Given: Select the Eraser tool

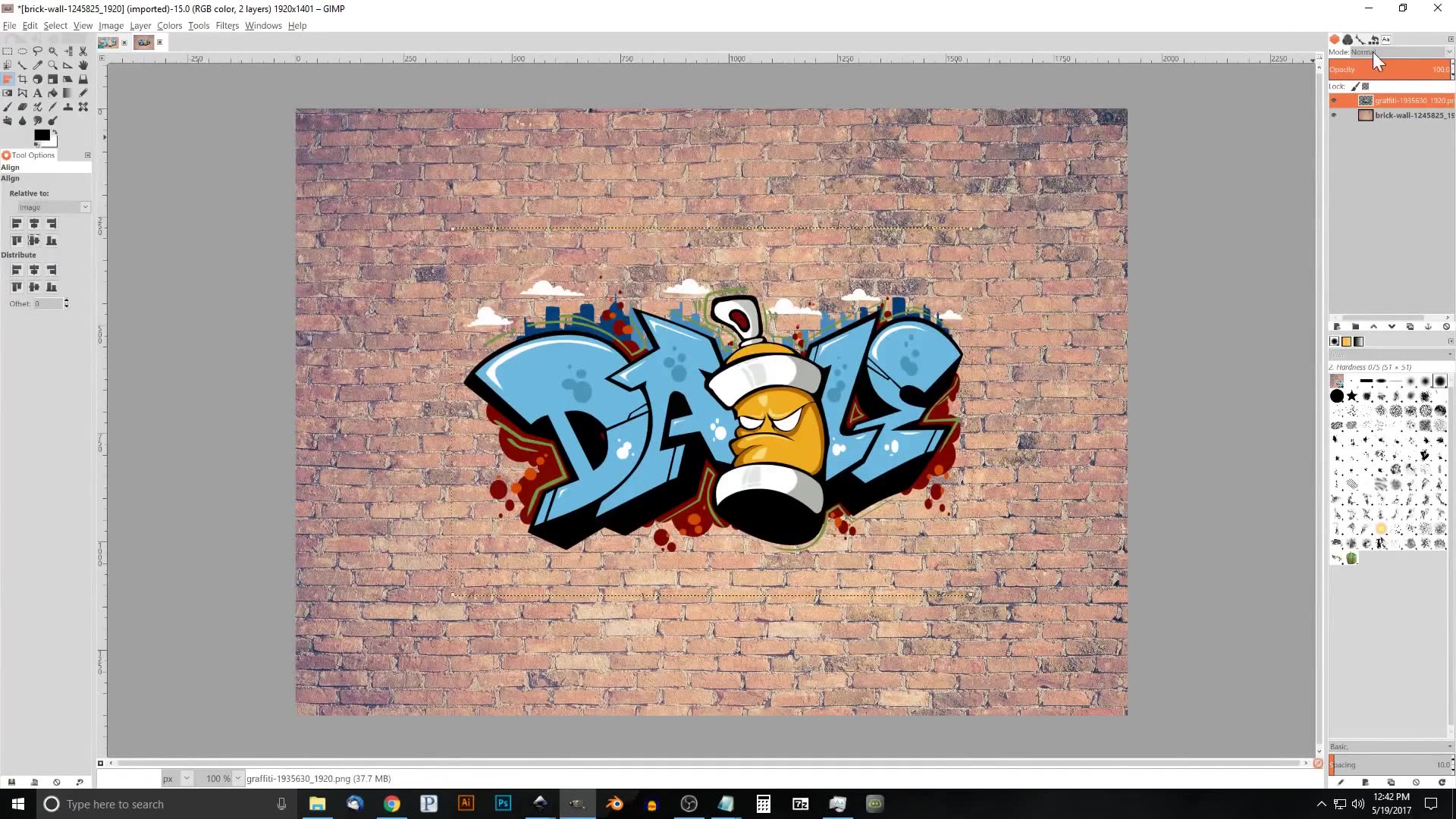Looking at the screenshot, I should pyautogui.click(x=23, y=107).
